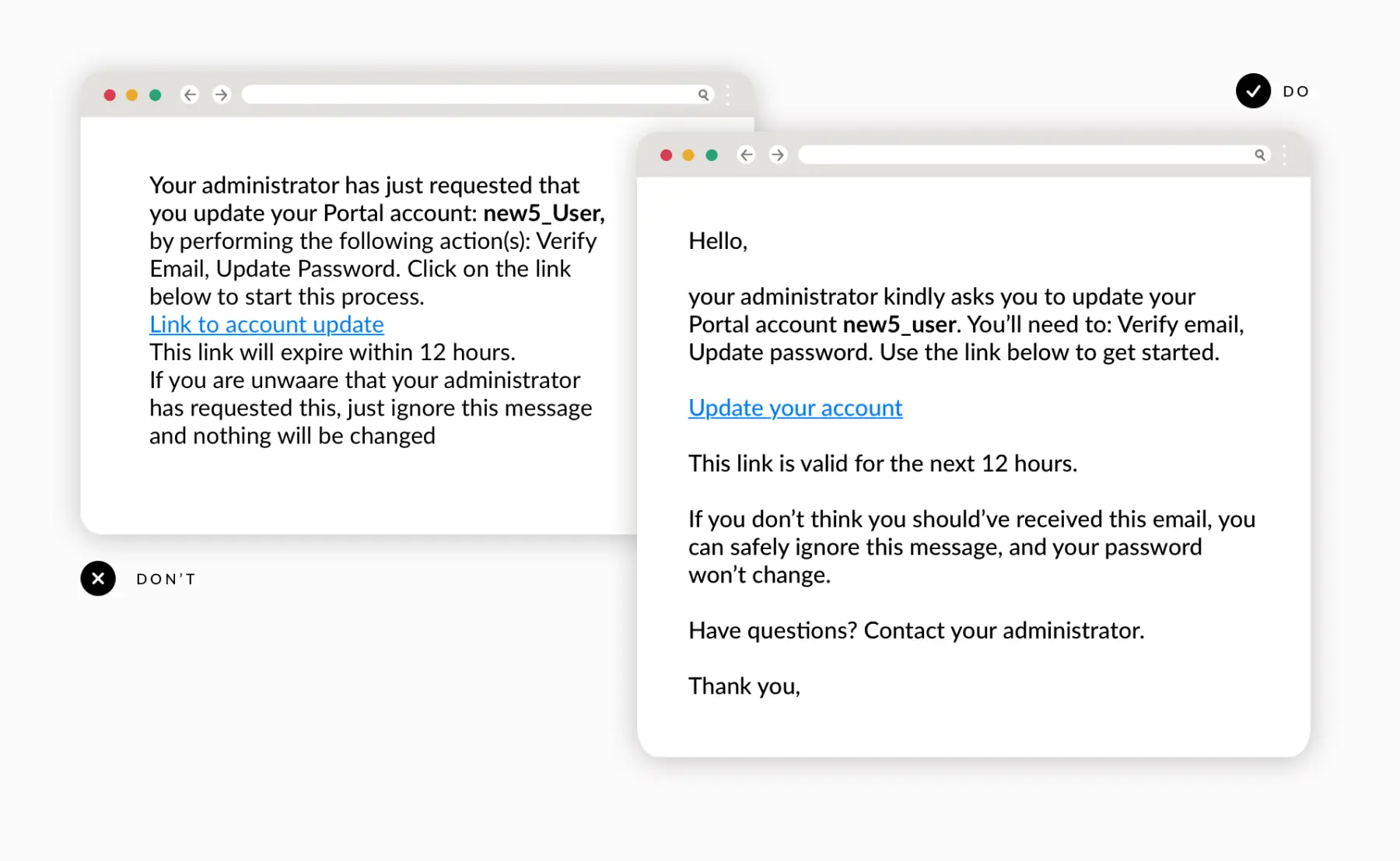Open the three-dot menu in the left browser

click(x=728, y=95)
